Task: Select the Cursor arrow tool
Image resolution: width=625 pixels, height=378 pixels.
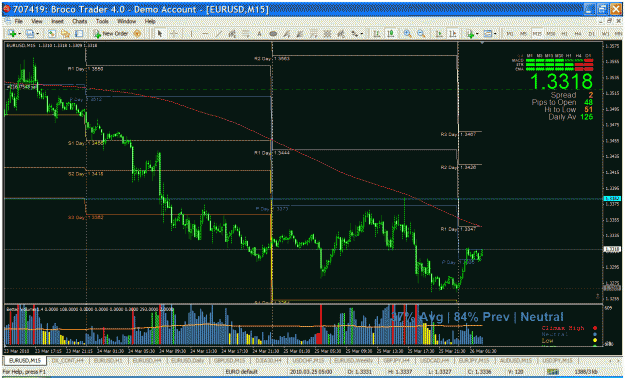Action: tap(160, 34)
